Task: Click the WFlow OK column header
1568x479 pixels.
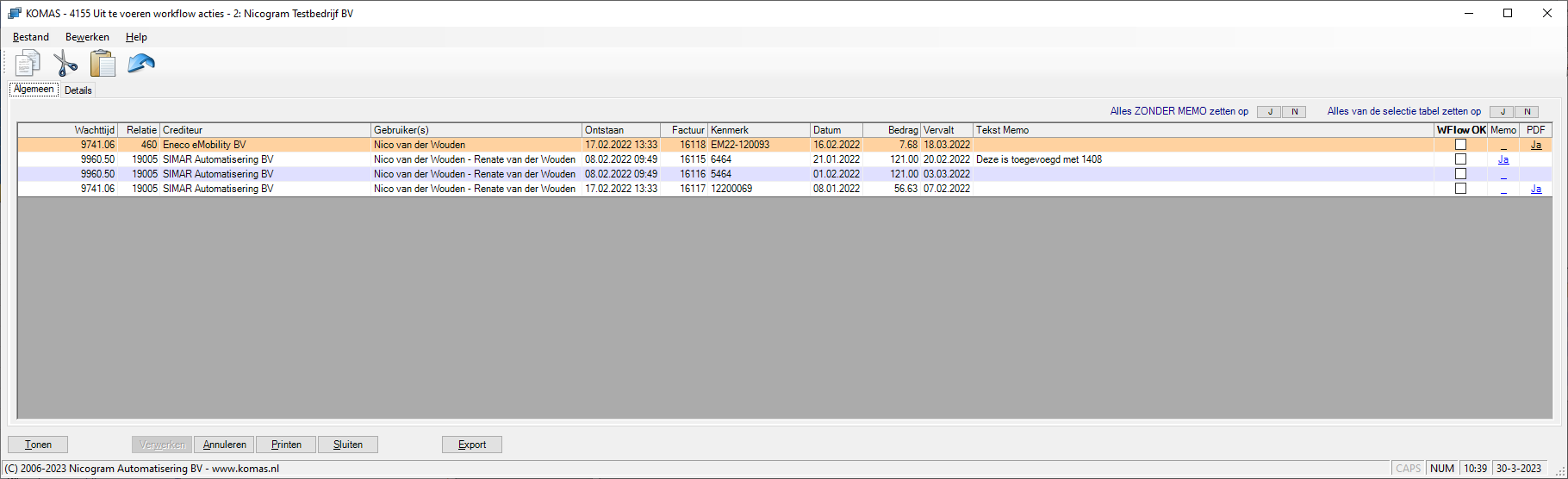Action: point(1461,130)
